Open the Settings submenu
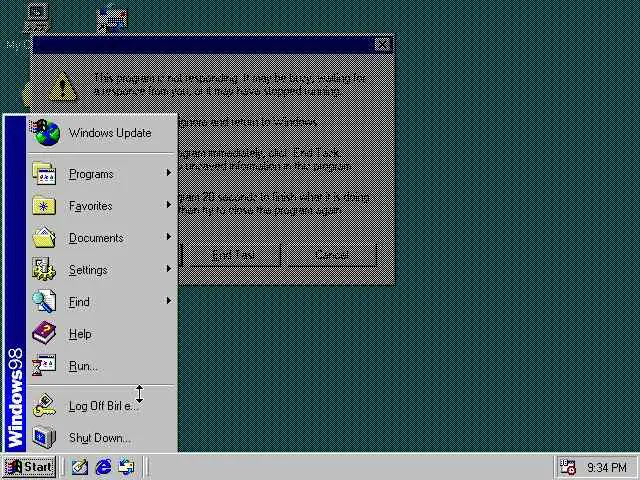The width and height of the screenshot is (640, 480). pyautogui.click(x=102, y=269)
